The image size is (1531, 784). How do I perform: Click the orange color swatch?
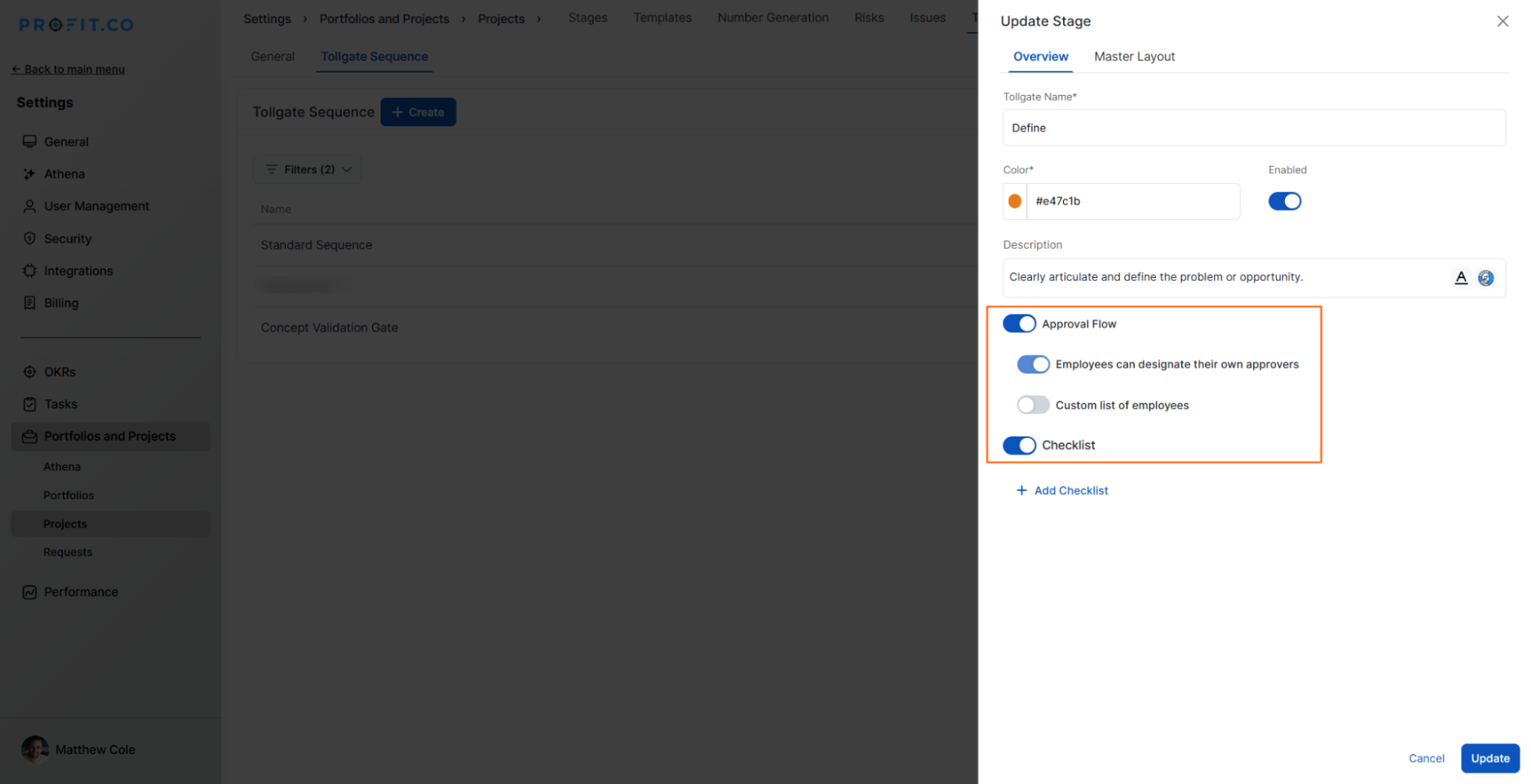pyautogui.click(x=1014, y=201)
